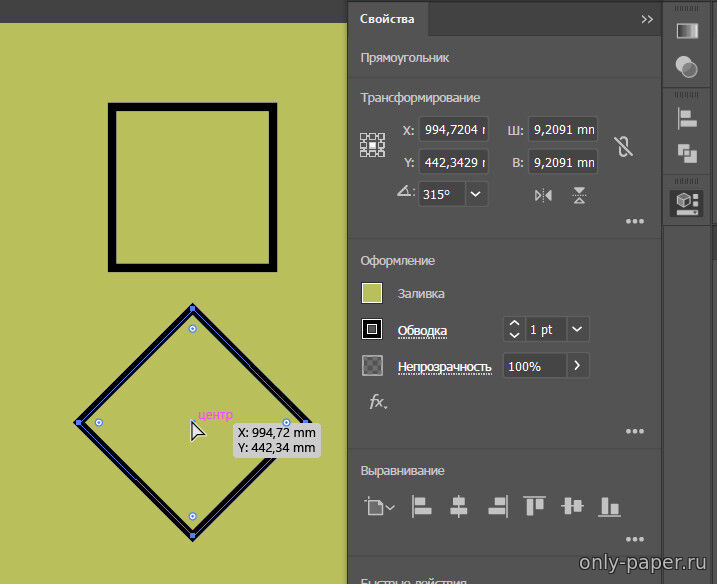
Task: Click the X coordinate input field
Action: pyautogui.click(x=455, y=130)
